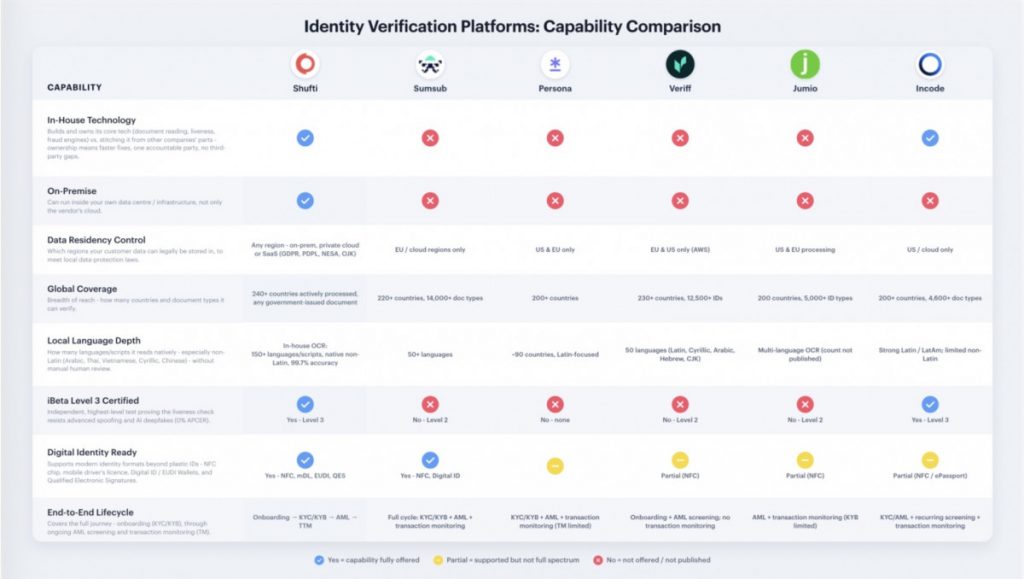This screenshot has height=579, width=1024.
Task: Click the blue 'Yes' legend icon
Action: click(x=319, y=560)
